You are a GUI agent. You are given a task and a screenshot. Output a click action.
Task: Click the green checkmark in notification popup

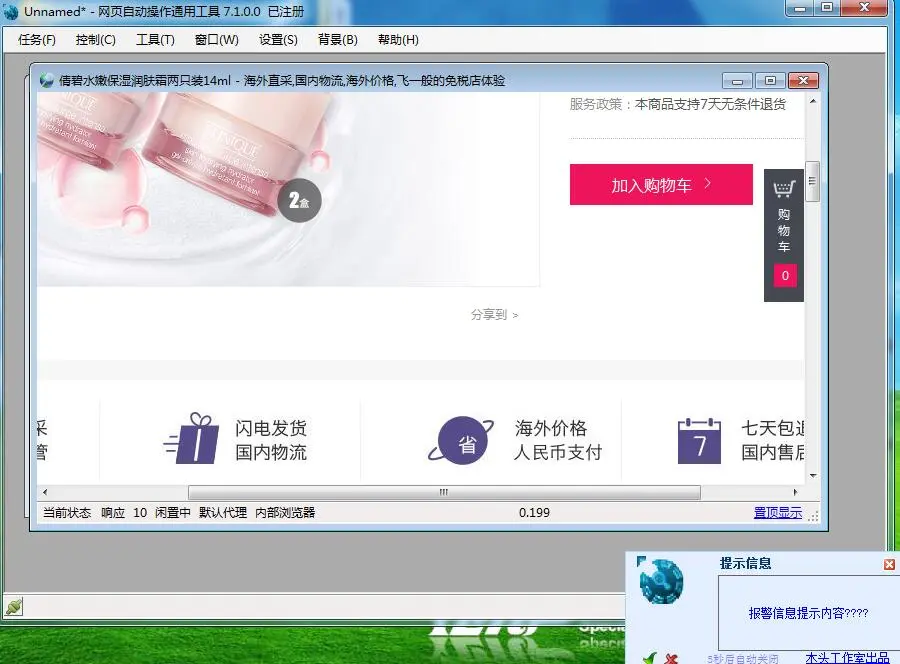(650, 658)
